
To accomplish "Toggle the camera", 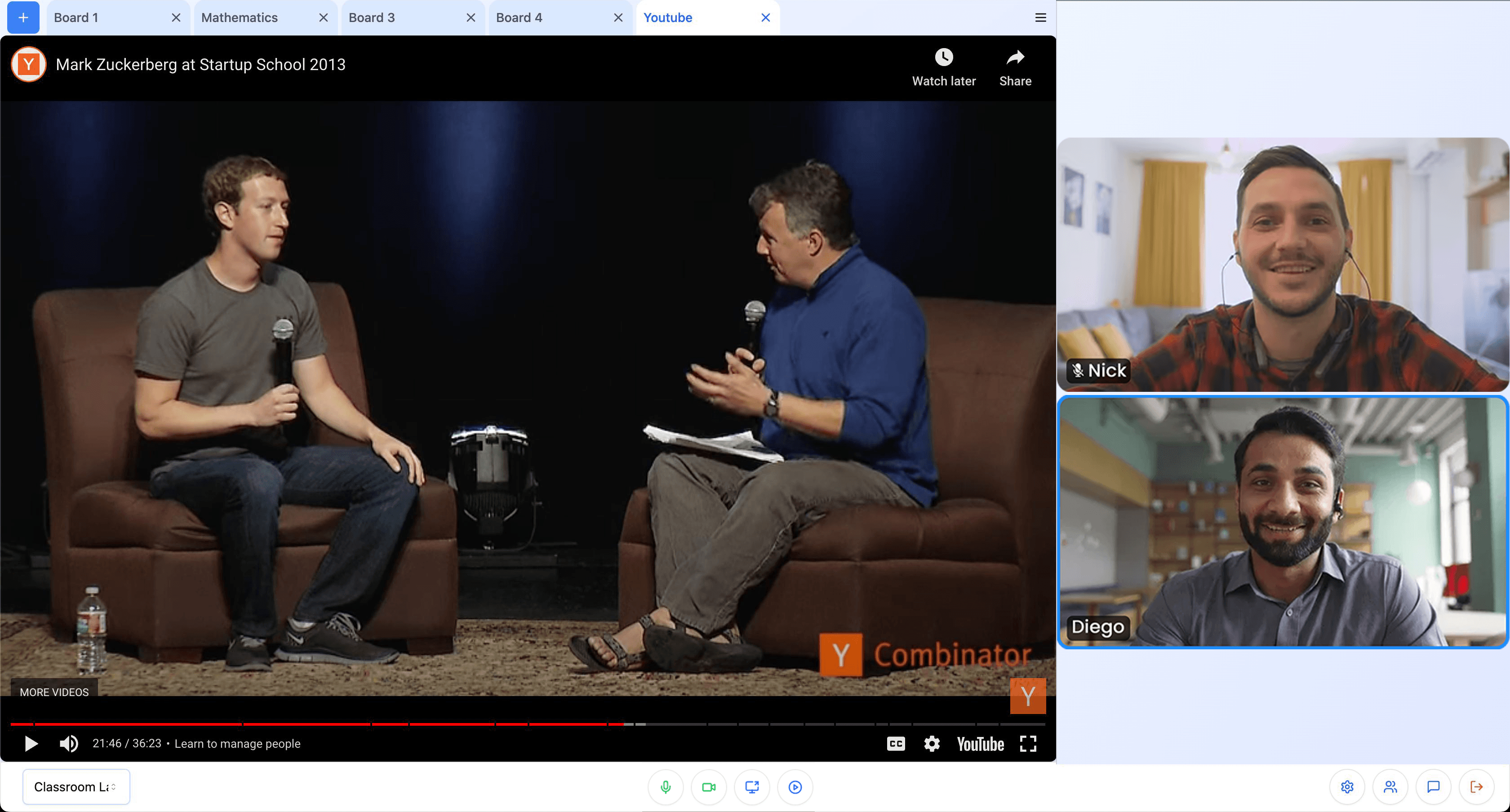I will [x=709, y=787].
